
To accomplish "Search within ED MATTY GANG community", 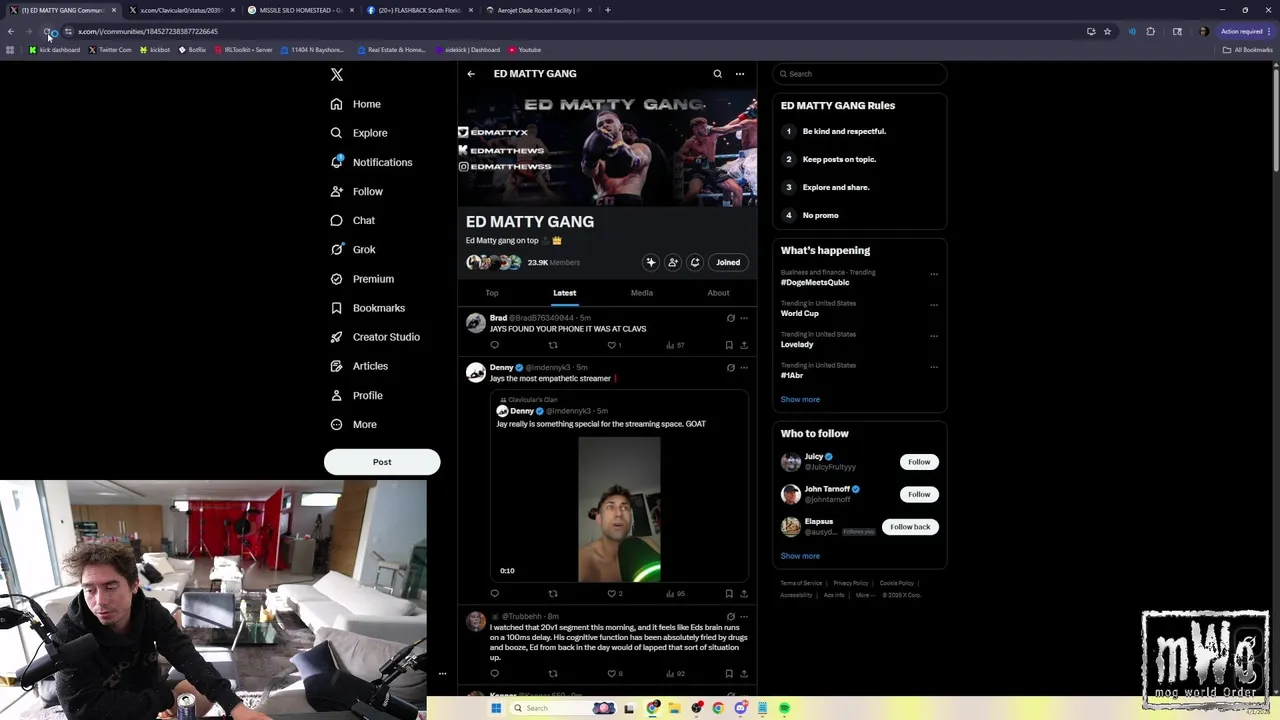I will click(717, 74).
